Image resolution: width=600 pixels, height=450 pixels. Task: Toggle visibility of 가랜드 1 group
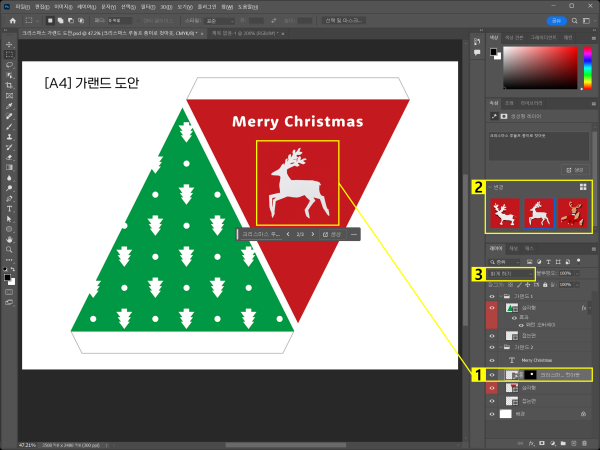click(x=492, y=296)
